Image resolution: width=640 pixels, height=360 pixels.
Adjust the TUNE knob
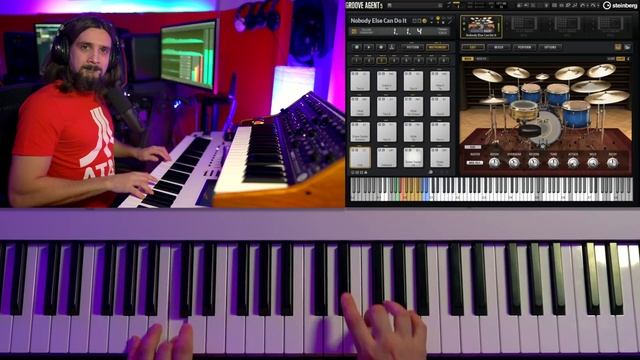553,163
